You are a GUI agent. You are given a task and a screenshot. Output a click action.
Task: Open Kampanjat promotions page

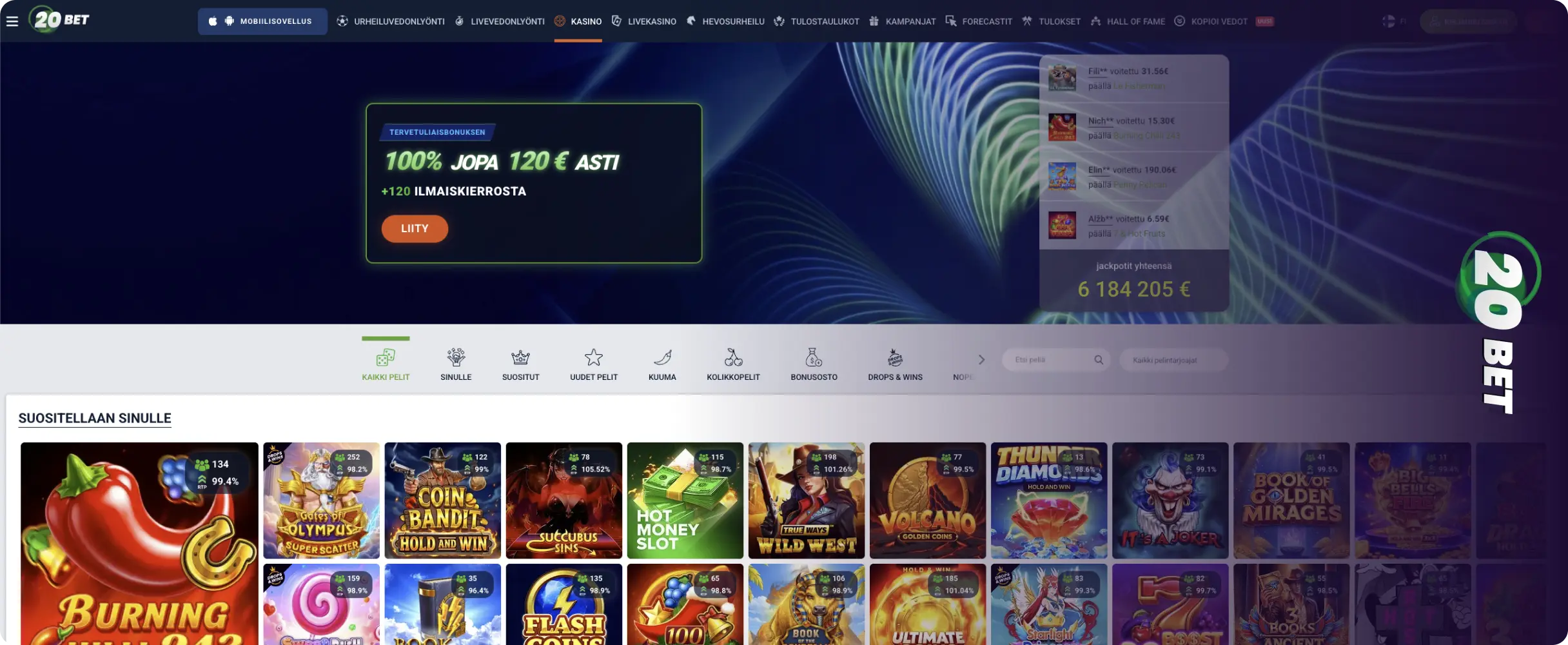tap(902, 21)
